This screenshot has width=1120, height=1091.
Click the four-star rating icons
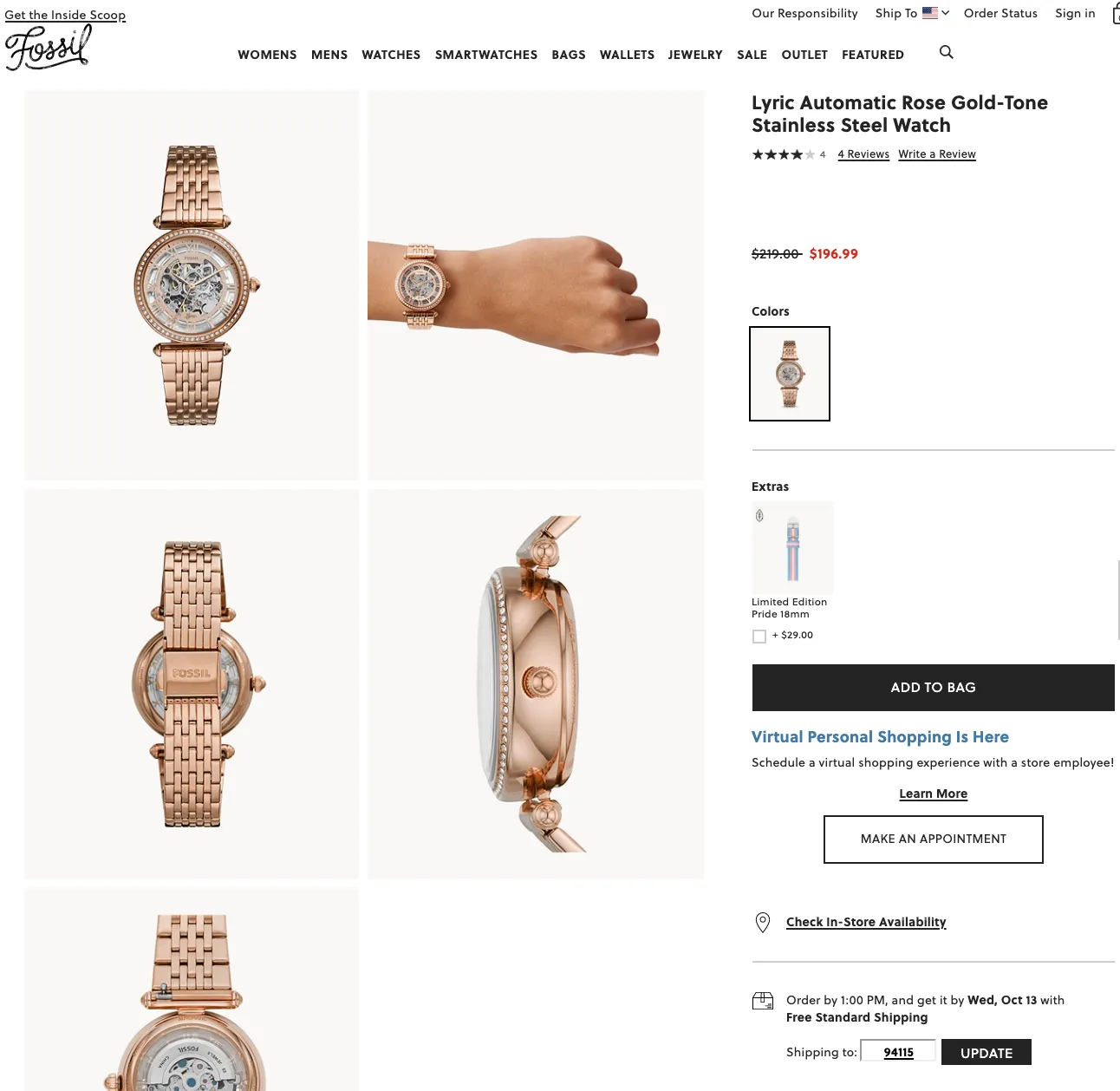(x=784, y=154)
